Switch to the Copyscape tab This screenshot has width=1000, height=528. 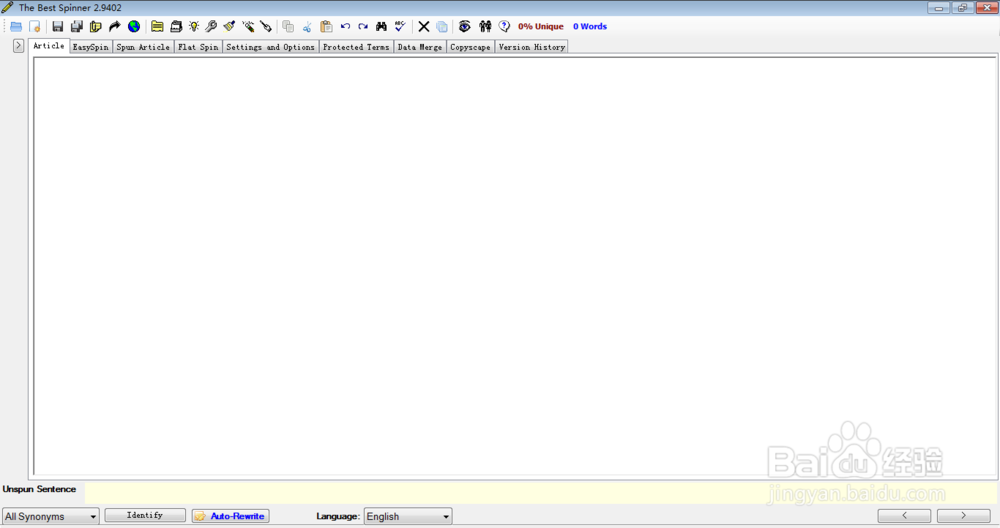[470, 47]
